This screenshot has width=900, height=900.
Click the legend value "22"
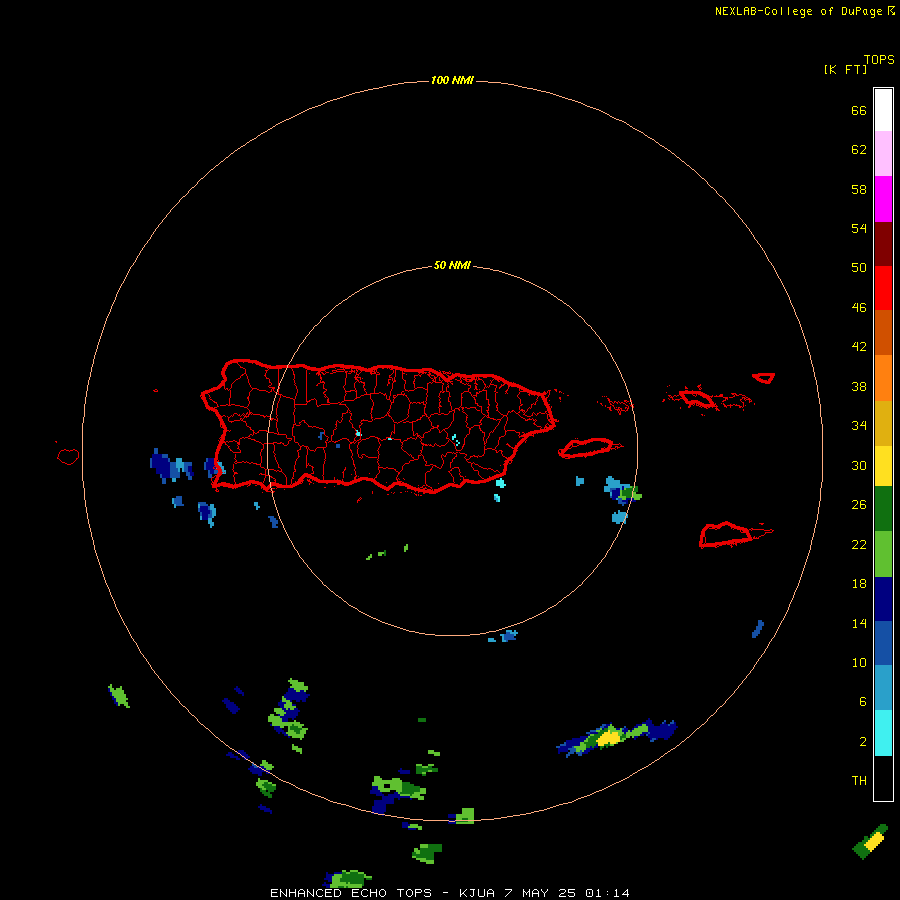point(859,544)
